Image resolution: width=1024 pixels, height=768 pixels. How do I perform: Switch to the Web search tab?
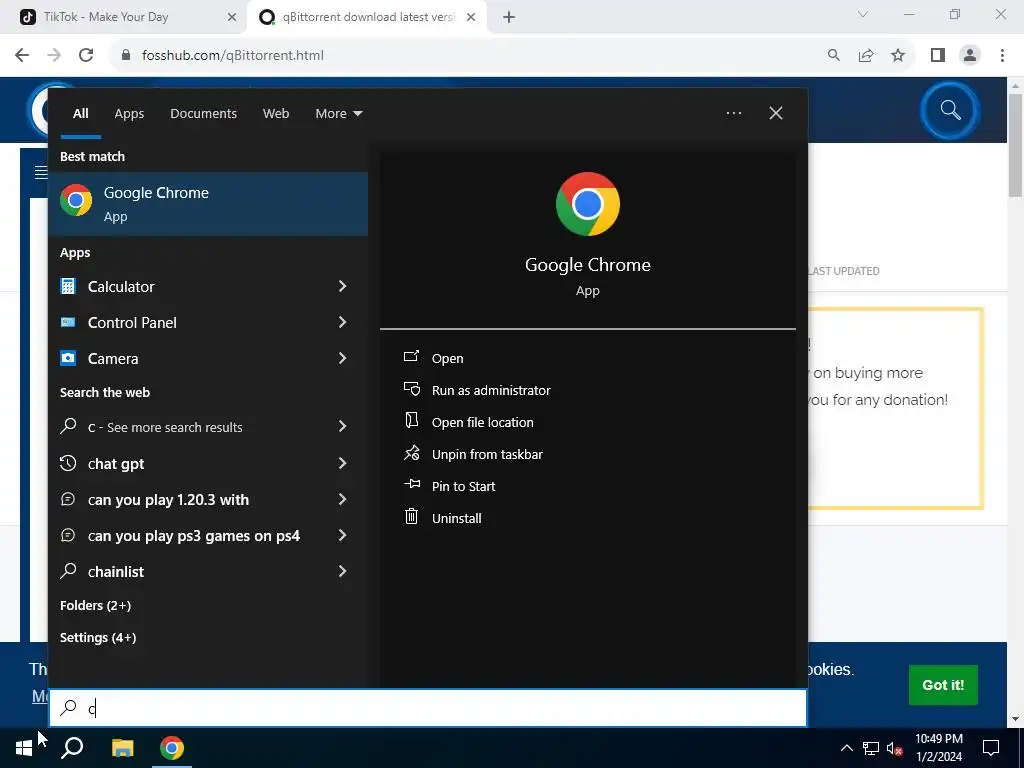[x=276, y=114]
